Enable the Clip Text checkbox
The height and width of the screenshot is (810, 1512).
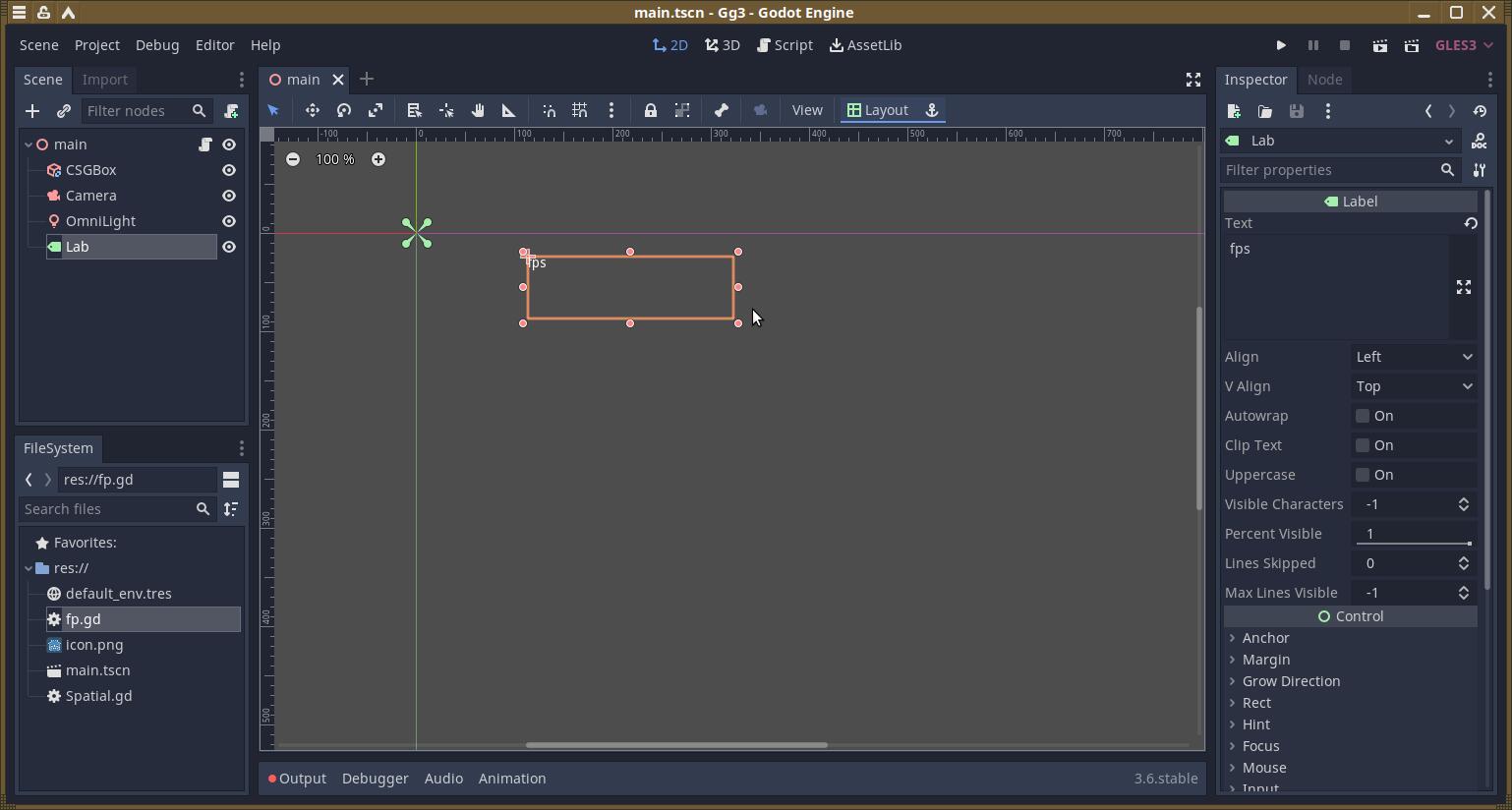tap(1363, 445)
